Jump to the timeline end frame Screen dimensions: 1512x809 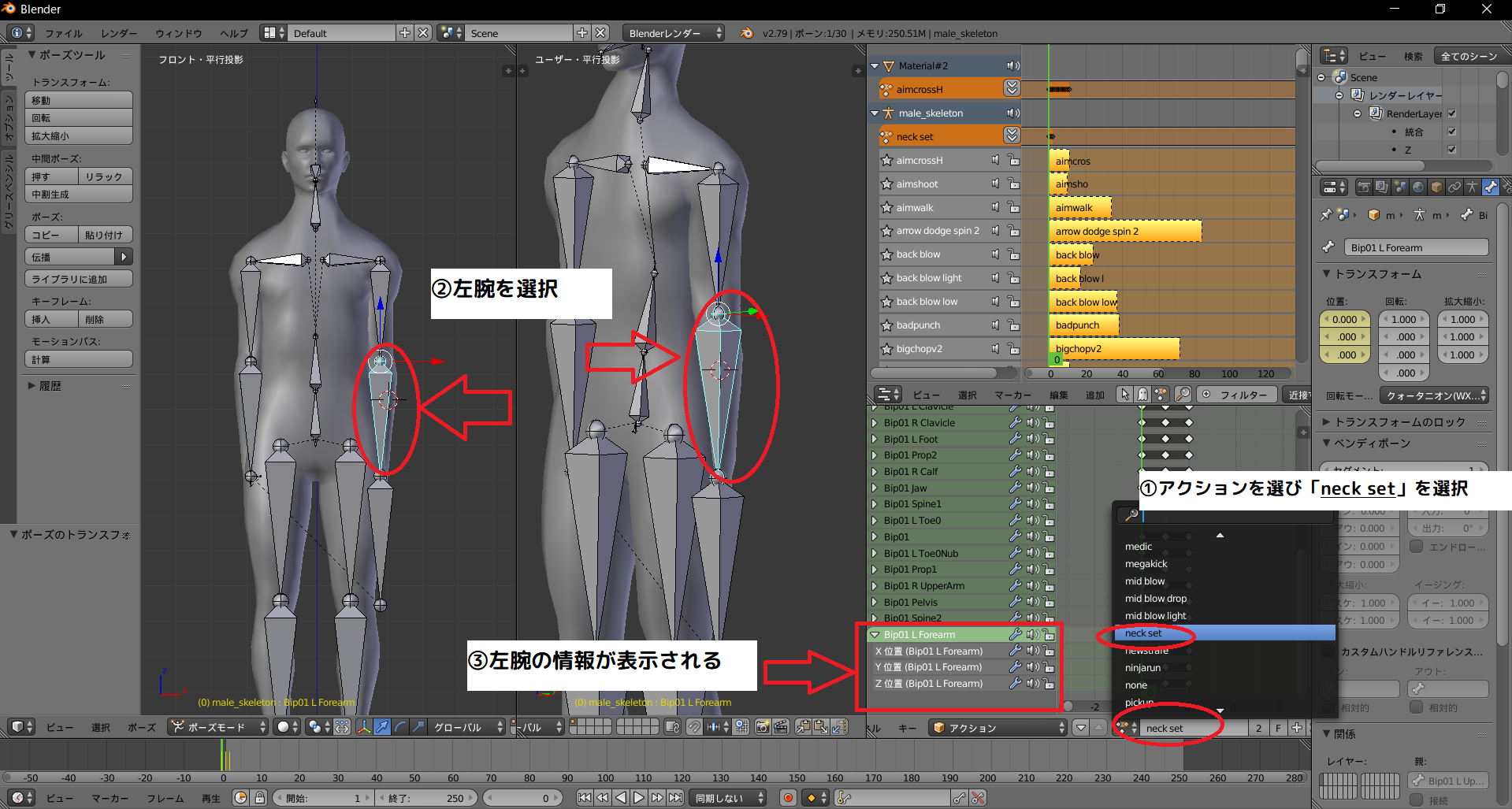(x=675, y=798)
